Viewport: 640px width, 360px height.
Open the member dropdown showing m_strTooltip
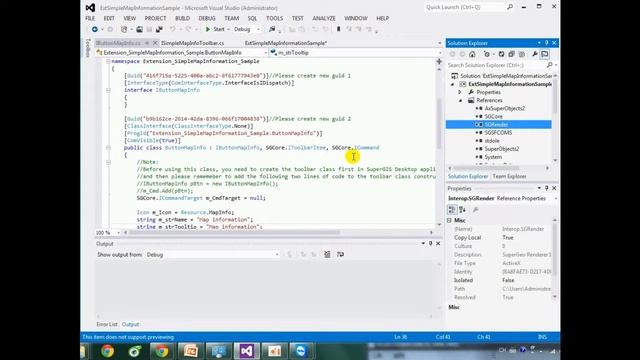coord(356,53)
